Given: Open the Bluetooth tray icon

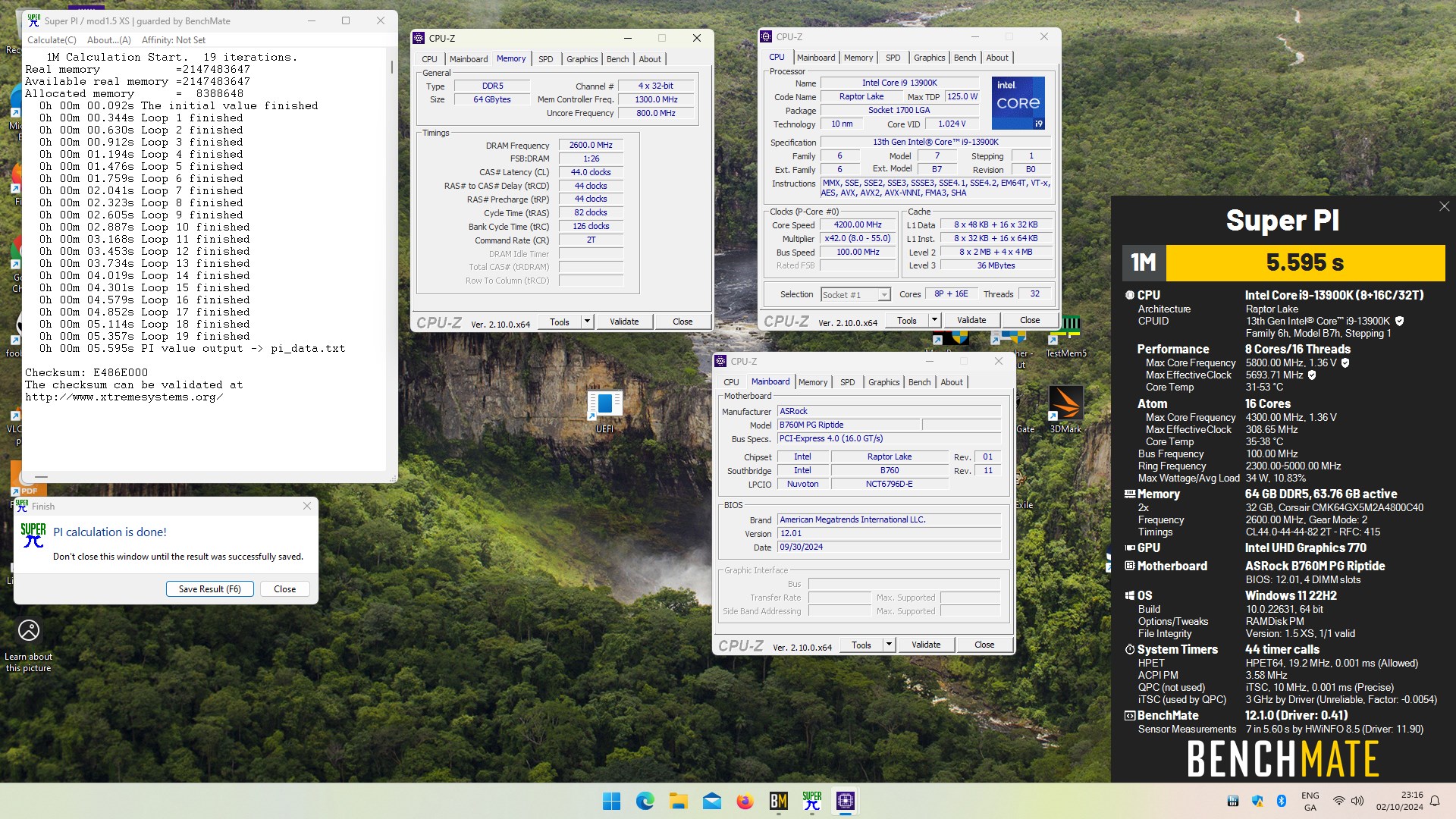Looking at the screenshot, I should click(1282, 801).
